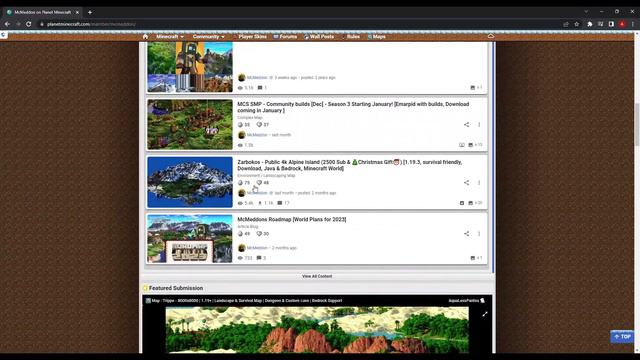Open the Maps section
640x360 pixels.
click(376, 37)
